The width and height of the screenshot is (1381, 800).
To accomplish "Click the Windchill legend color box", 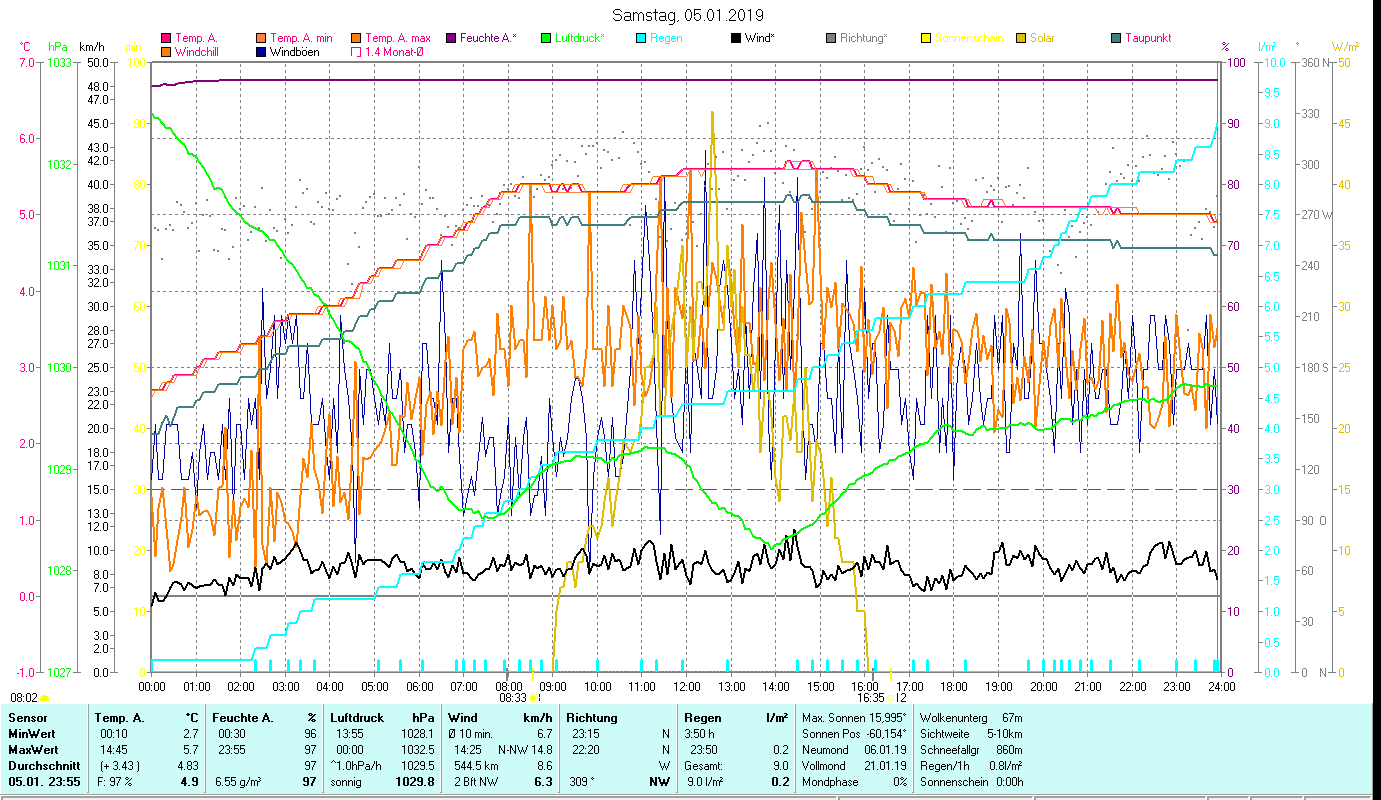I will (166, 52).
